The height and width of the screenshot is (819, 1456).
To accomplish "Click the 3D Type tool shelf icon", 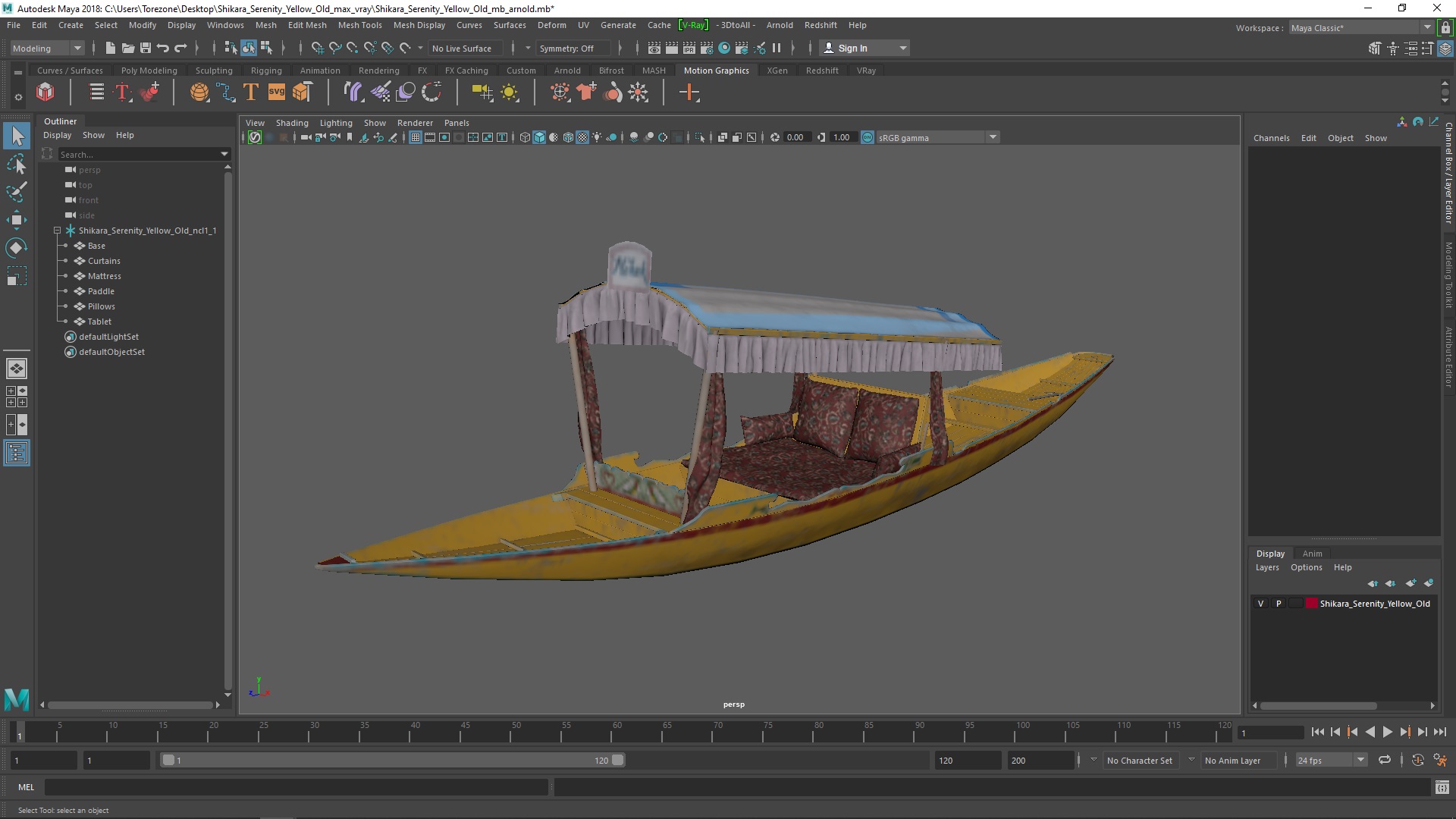I will point(251,93).
